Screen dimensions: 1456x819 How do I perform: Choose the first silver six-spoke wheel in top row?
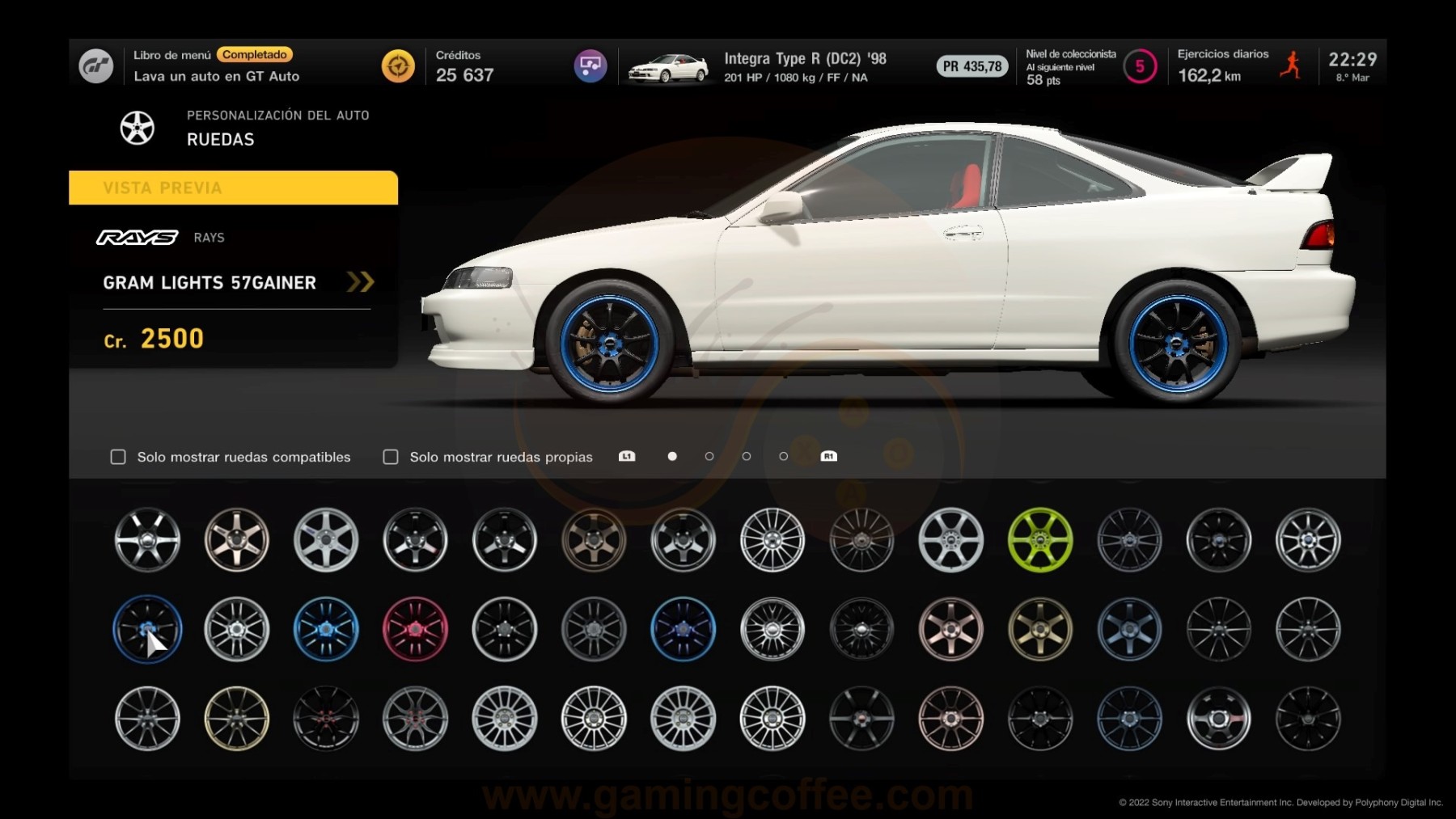click(147, 539)
